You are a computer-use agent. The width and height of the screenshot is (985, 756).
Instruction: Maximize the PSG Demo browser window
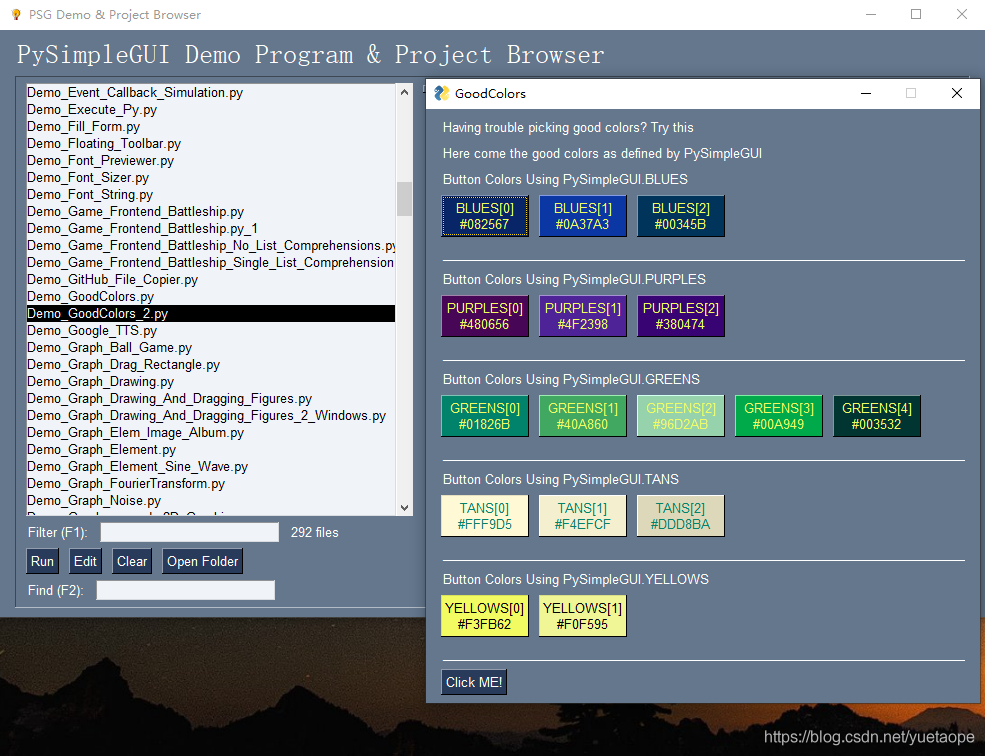(x=916, y=14)
